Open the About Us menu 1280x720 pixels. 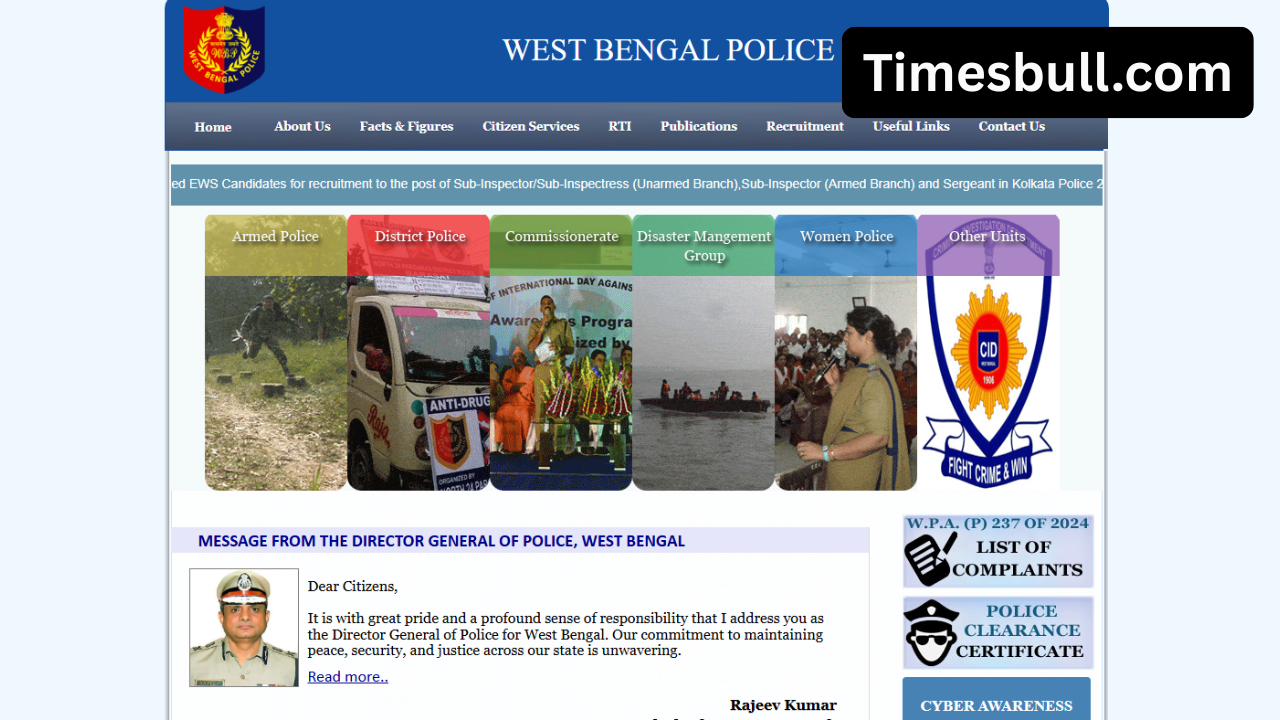302,126
